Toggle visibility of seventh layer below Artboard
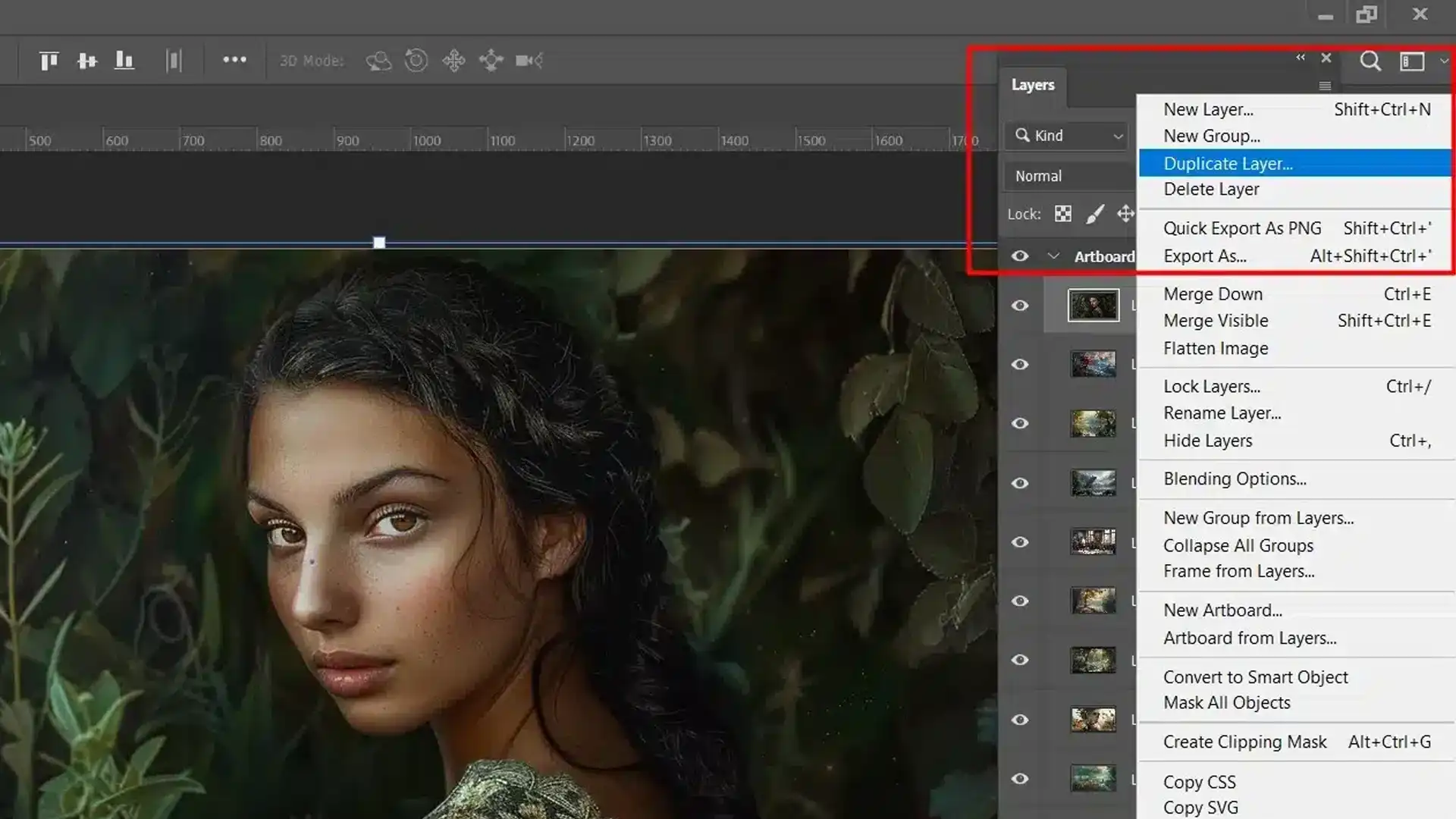 (1020, 661)
